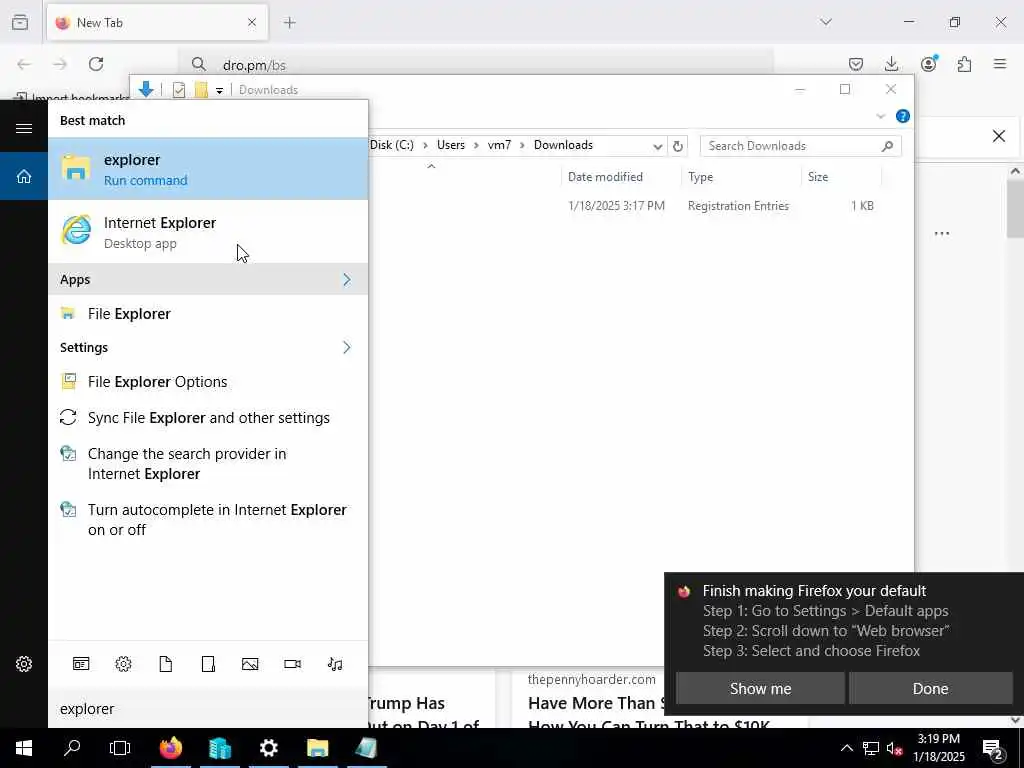Image resolution: width=1024 pixels, height=768 pixels.
Task: Open Action Center notifications icon
Action: [x=993, y=748]
